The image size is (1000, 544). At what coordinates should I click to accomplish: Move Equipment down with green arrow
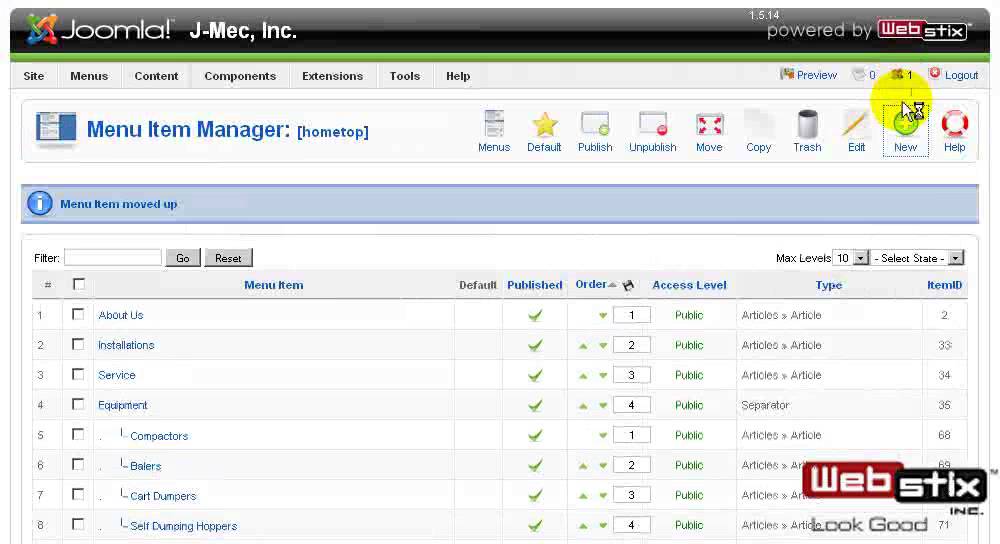tap(603, 406)
